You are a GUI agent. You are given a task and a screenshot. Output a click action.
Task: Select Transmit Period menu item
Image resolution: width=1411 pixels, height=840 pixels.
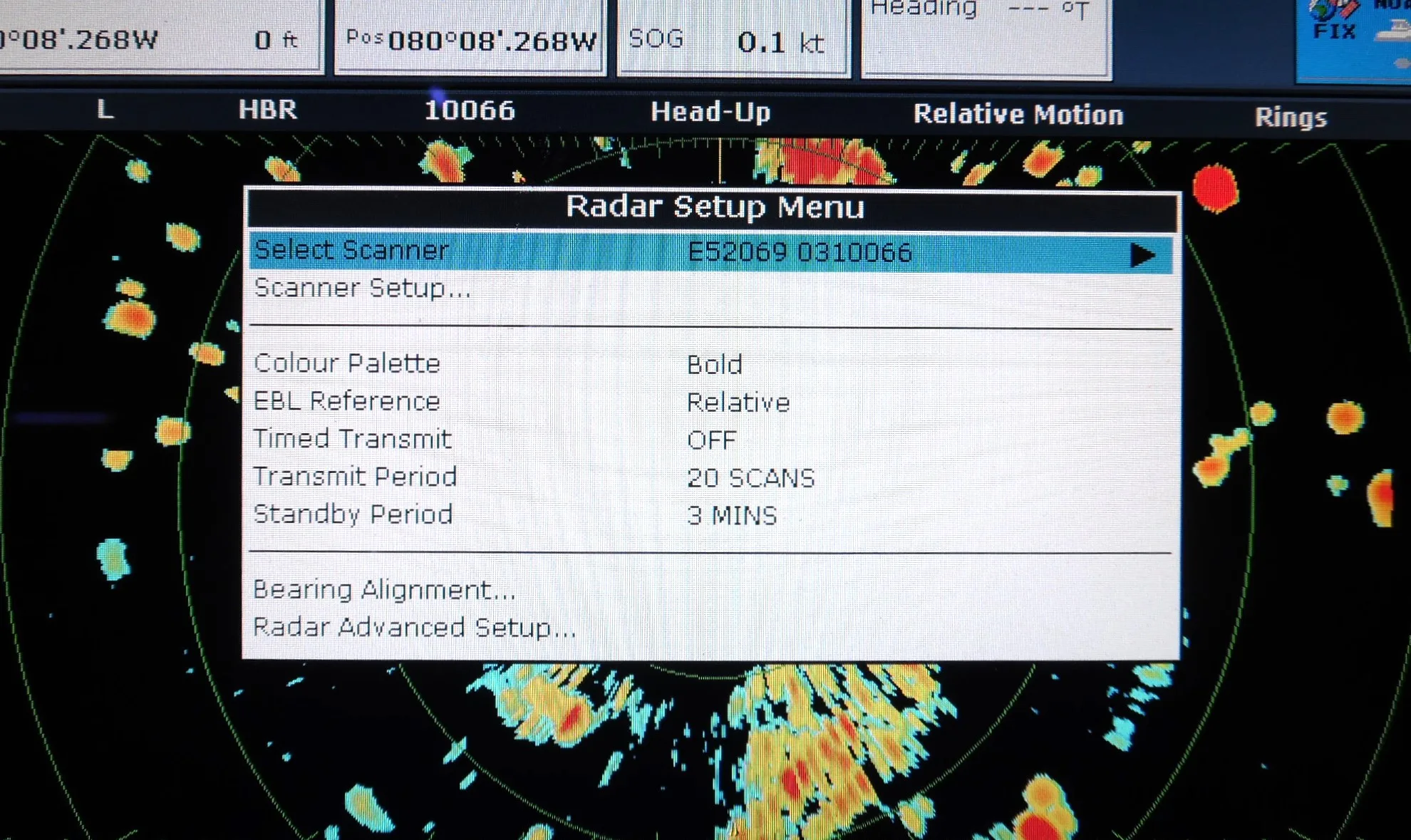pos(355,477)
